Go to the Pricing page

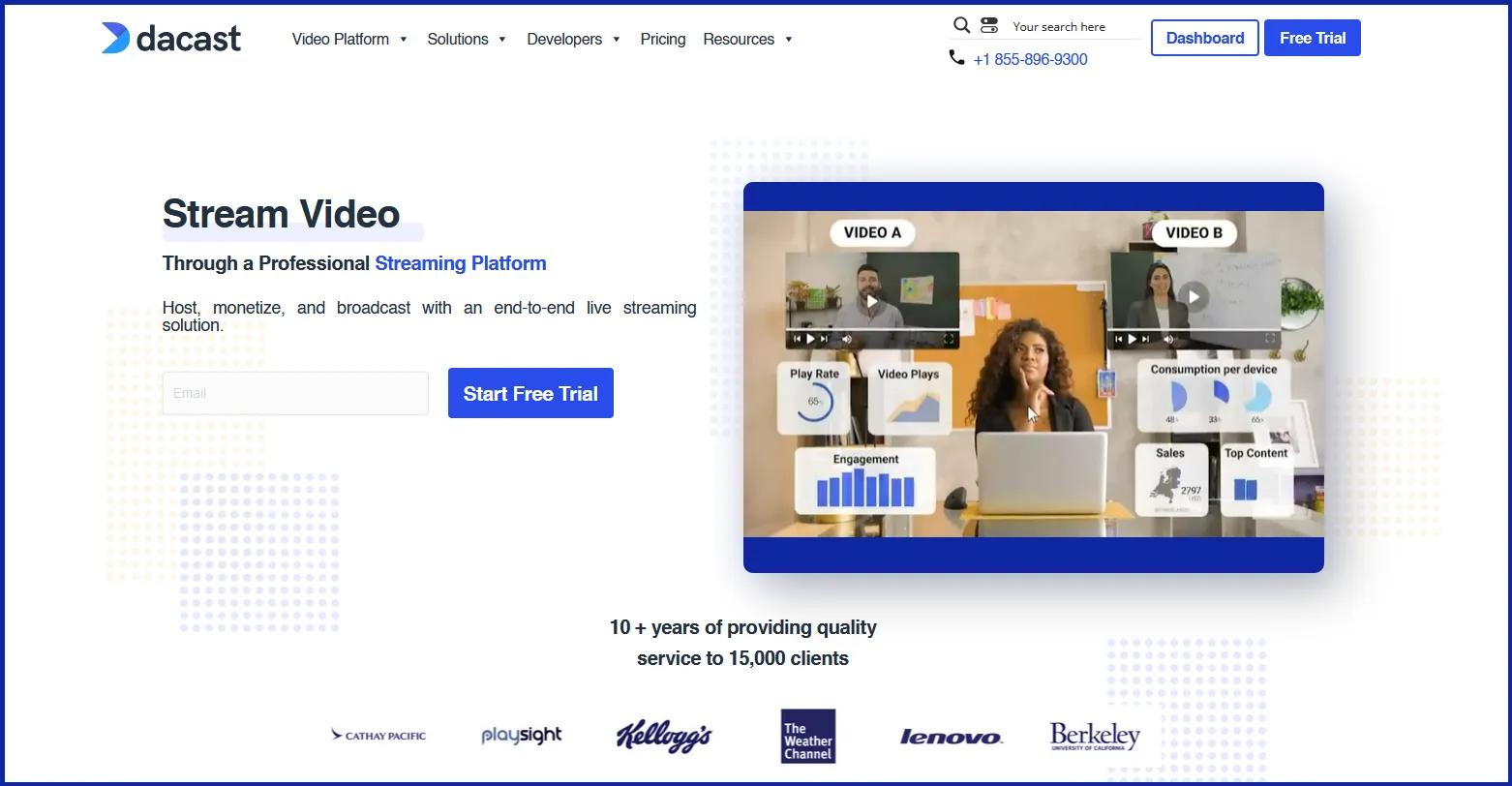point(663,40)
